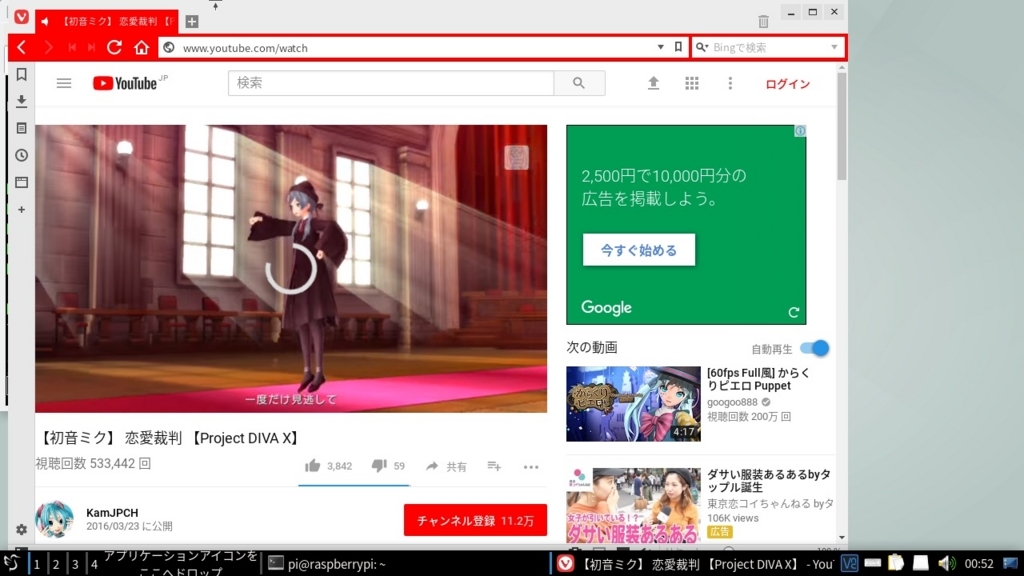The height and width of the screenshot is (576, 1024).
Task: Open ダサい服装あるある video title
Action: (x=769, y=481)
